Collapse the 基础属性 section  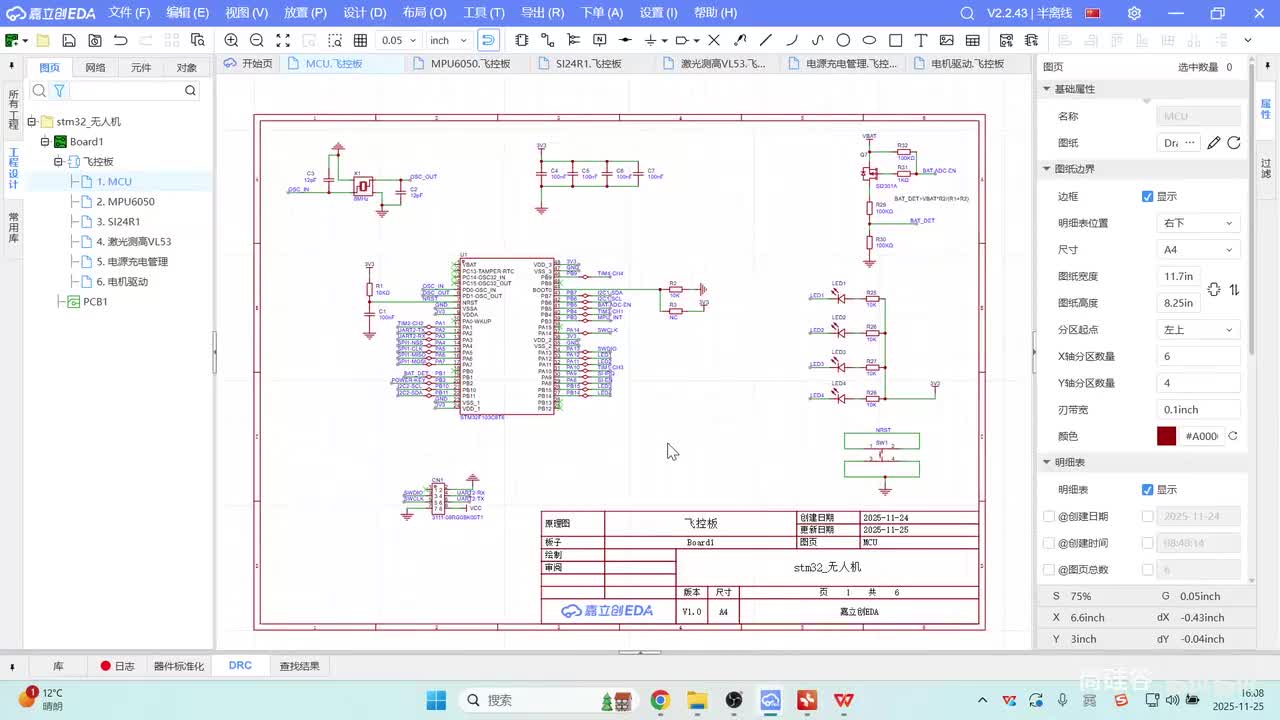point(1047,89)
